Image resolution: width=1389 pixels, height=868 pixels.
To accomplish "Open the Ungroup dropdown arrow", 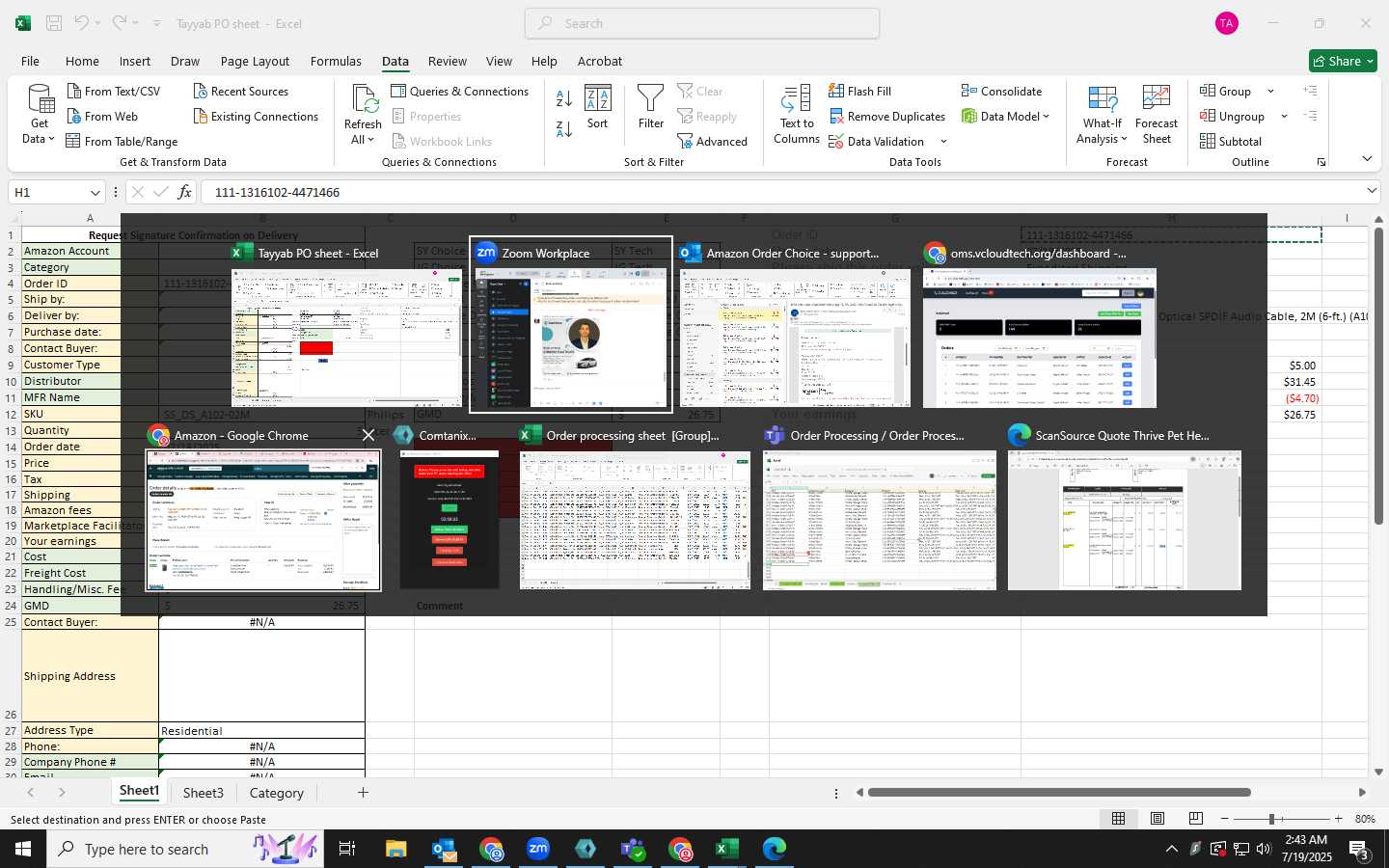I will coord(1284,116).
